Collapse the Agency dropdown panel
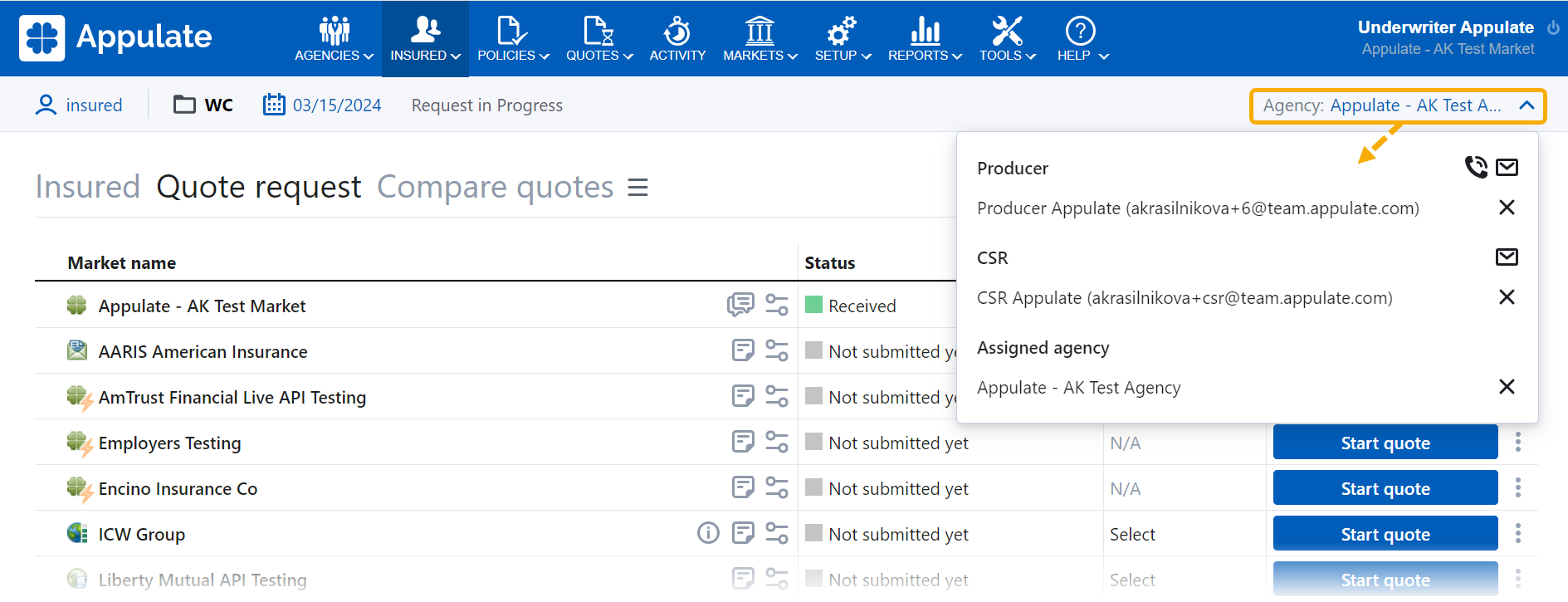 (1526, 105)
